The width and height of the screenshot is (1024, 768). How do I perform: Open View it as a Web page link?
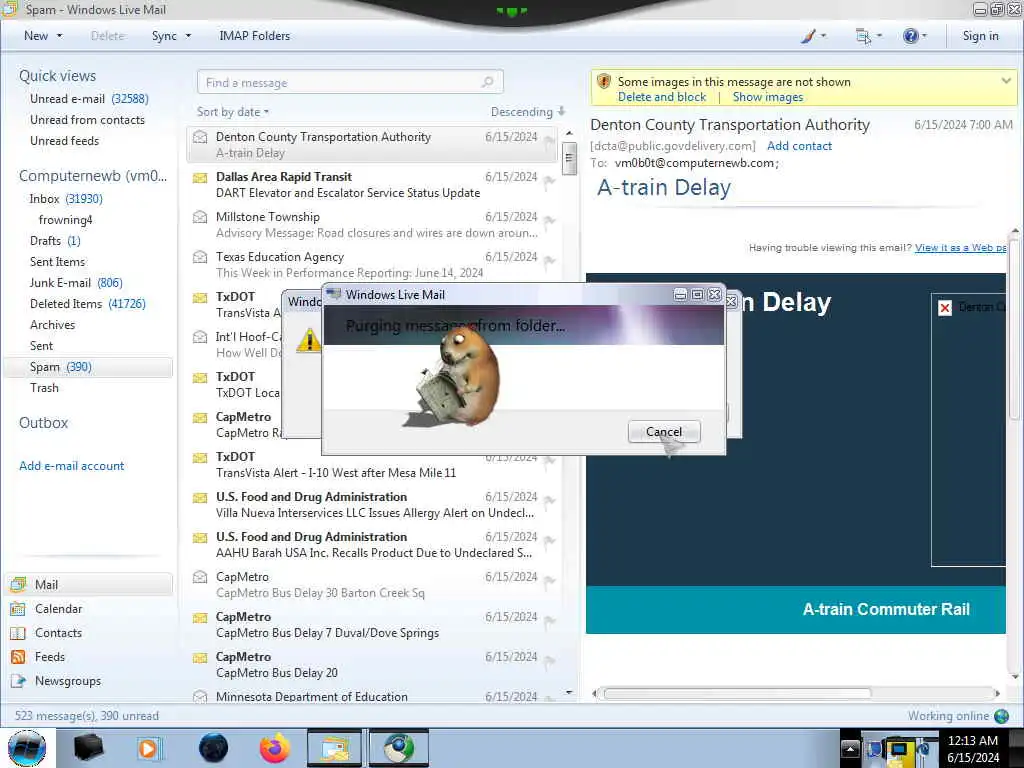960,248
